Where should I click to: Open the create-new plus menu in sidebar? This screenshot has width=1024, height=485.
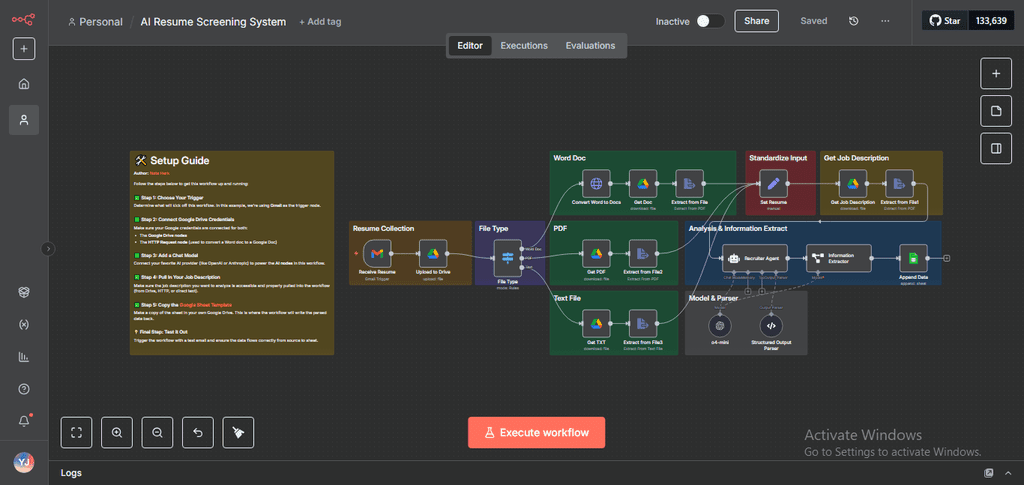(x=24, y=49)
